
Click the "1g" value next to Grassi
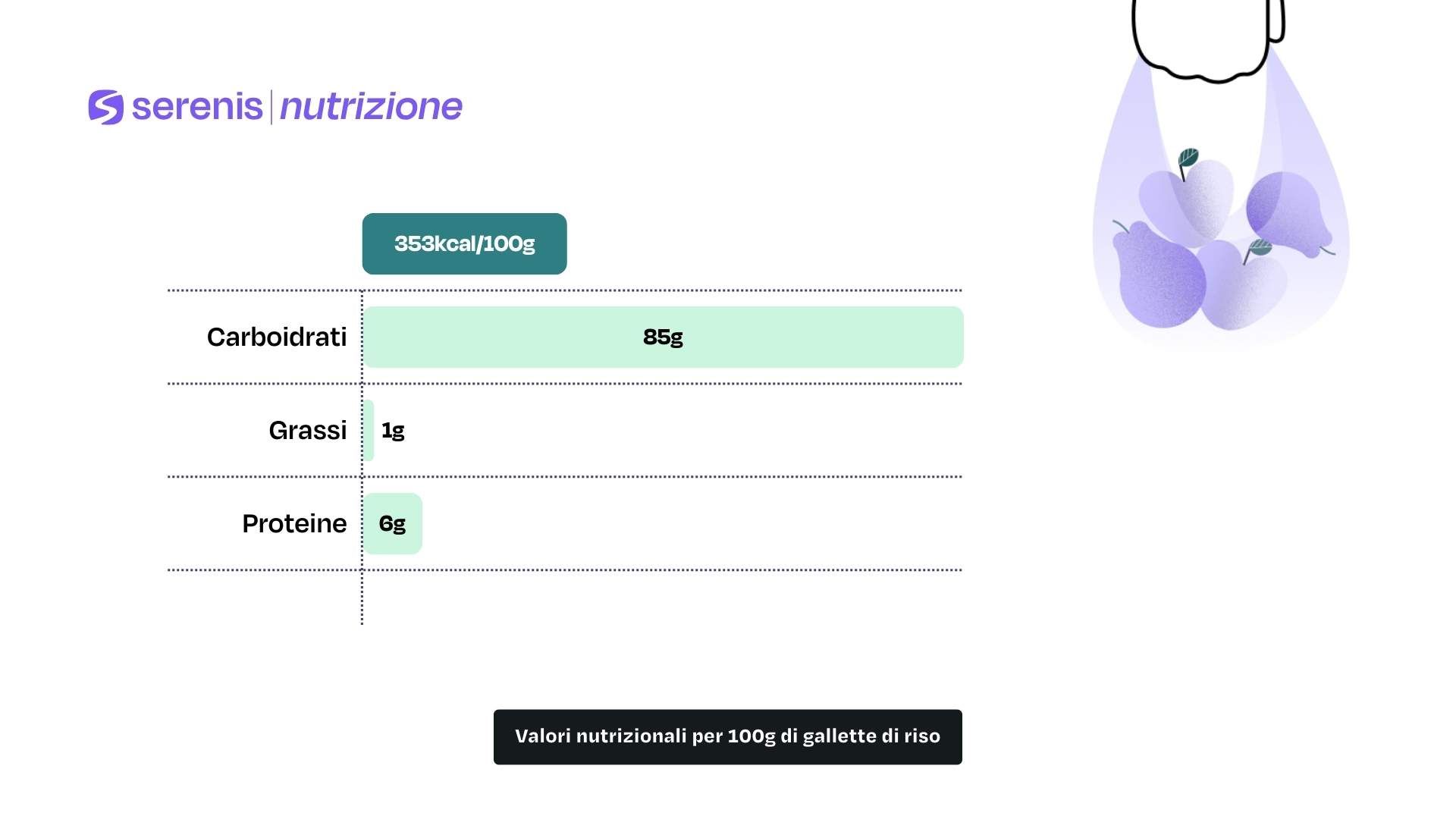[x=393, y=431]
